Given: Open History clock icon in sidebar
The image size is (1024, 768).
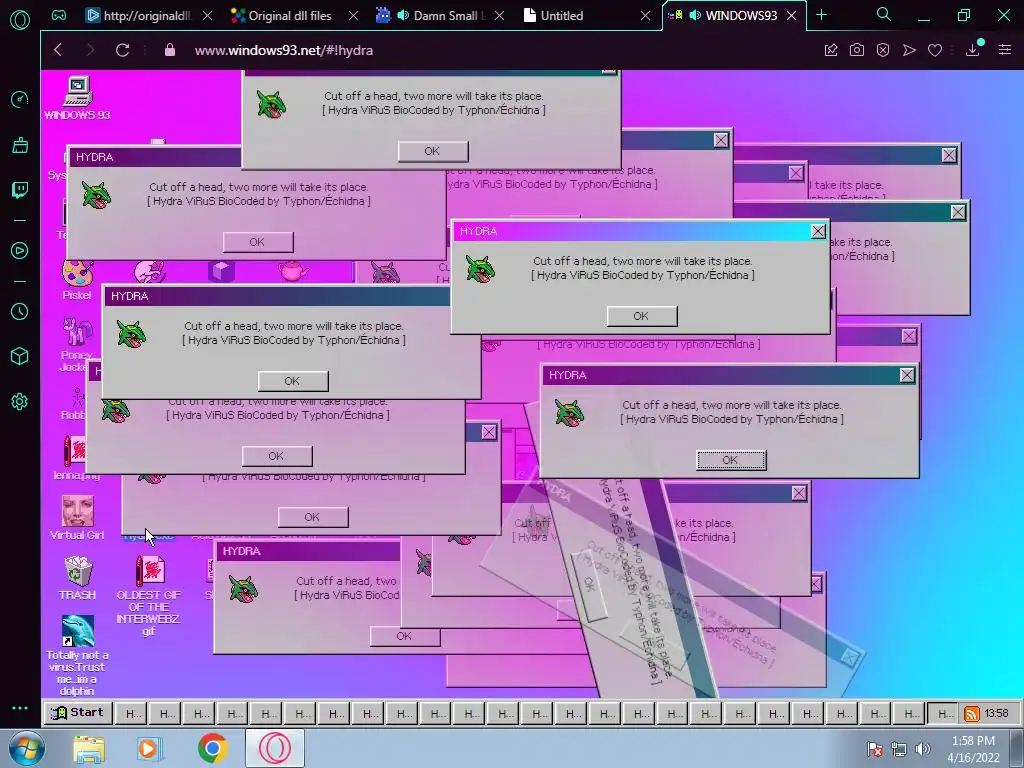Looking at the screenshot, I should [x=20, y=312].
